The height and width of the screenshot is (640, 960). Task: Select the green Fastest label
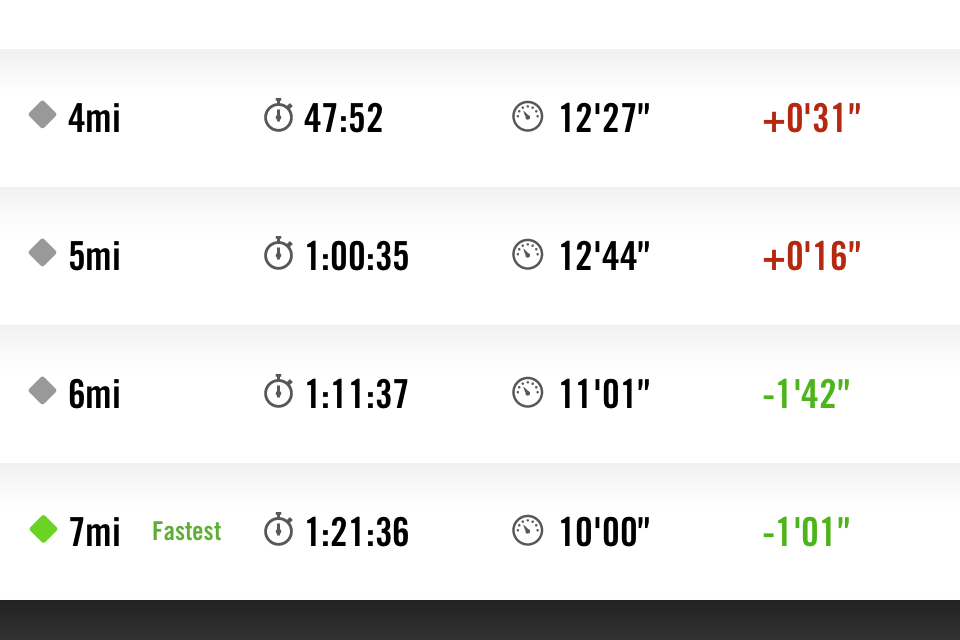(187, 531)
